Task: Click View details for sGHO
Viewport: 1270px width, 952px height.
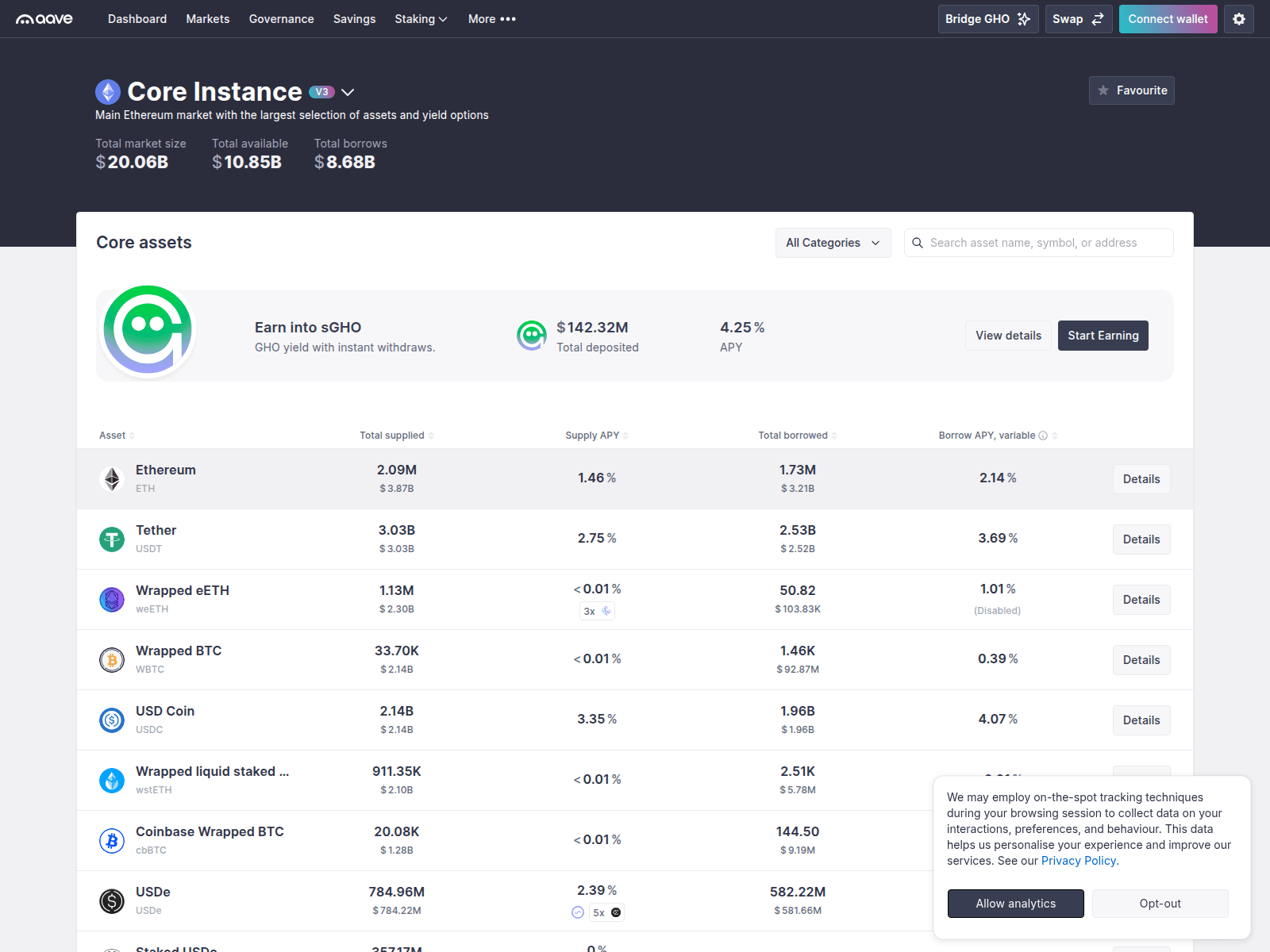Action: [1009, 336]
